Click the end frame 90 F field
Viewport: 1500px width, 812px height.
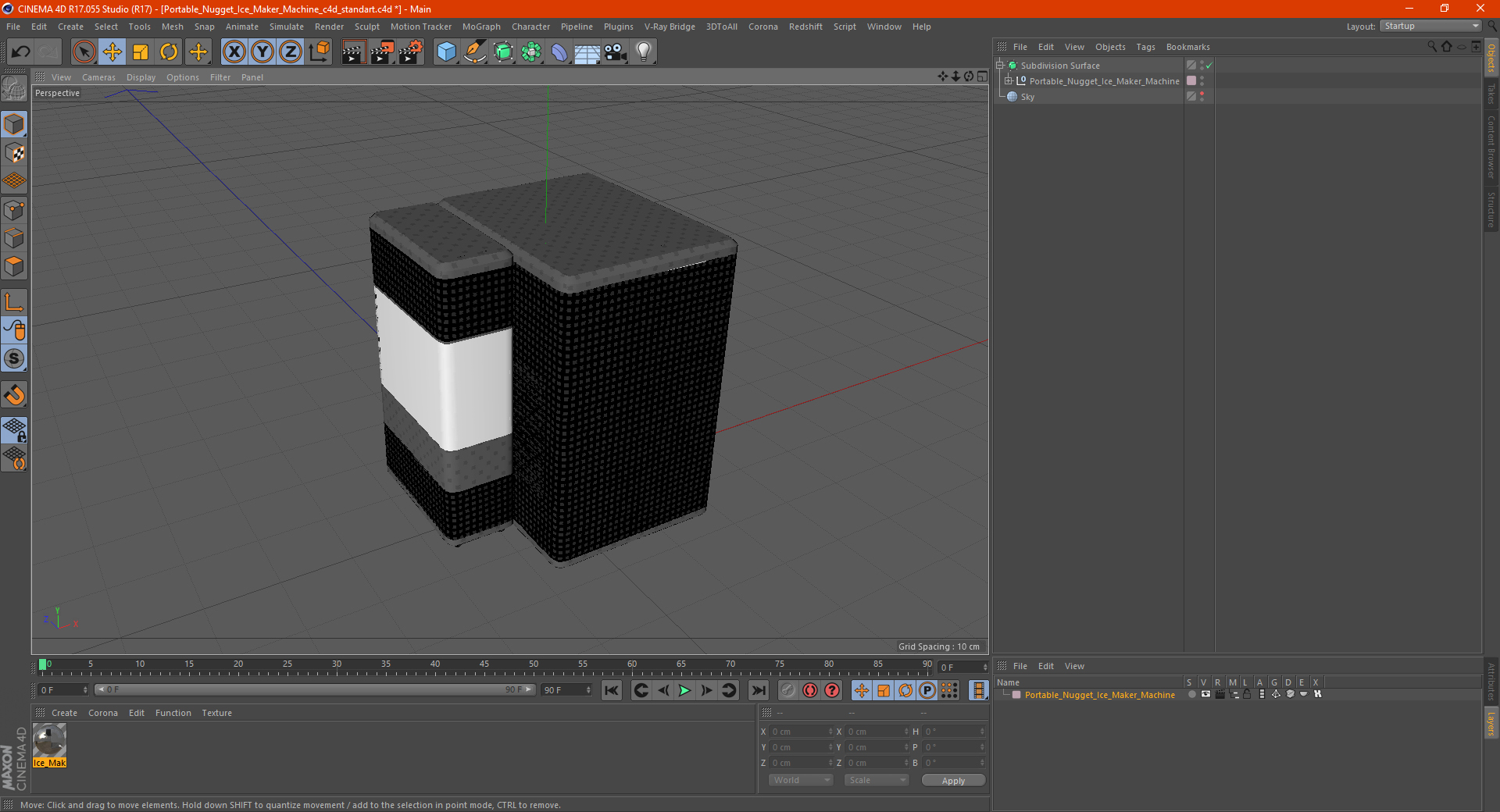(566, 690)
